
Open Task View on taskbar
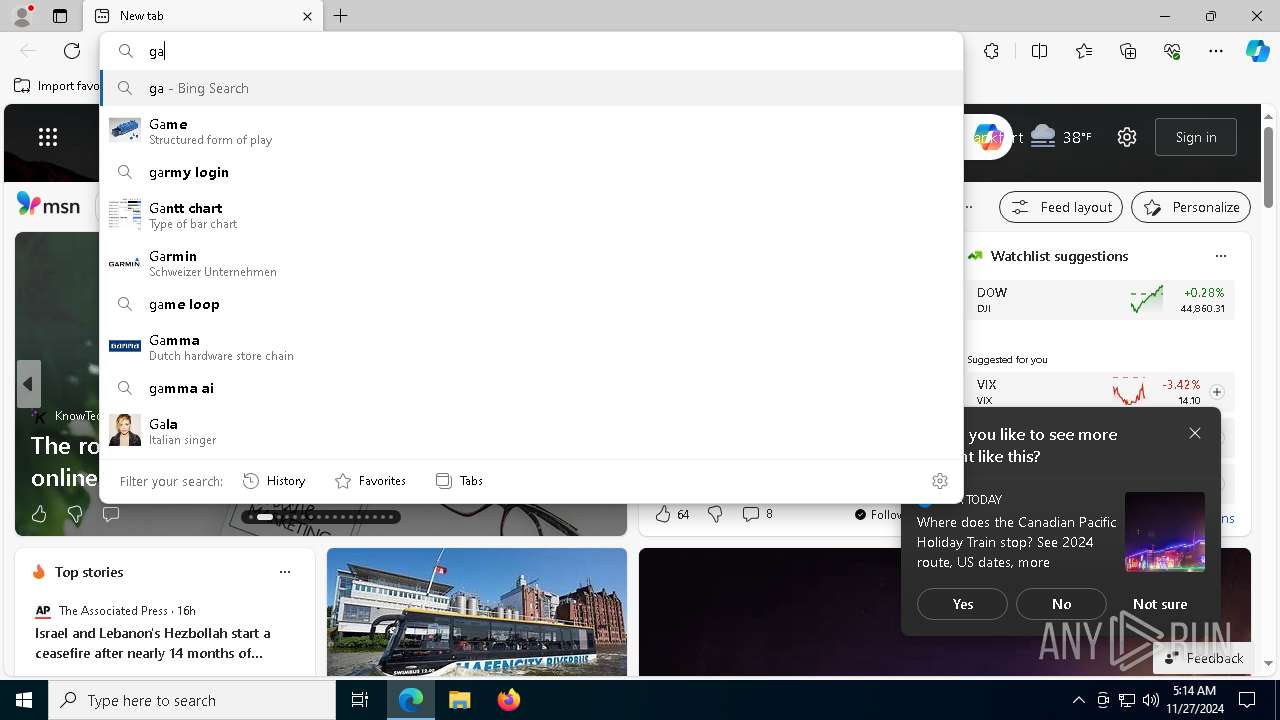(360, 700)
